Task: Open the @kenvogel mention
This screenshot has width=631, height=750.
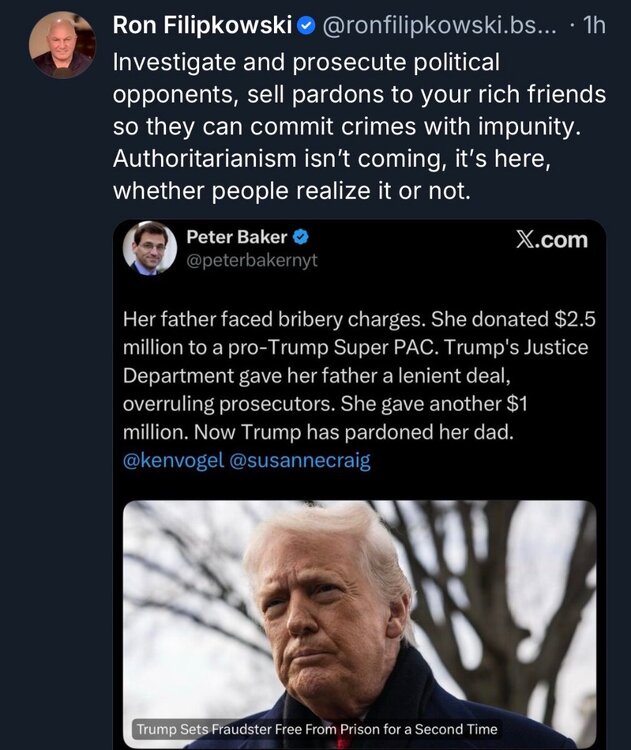Action: [x=172, y=460]
